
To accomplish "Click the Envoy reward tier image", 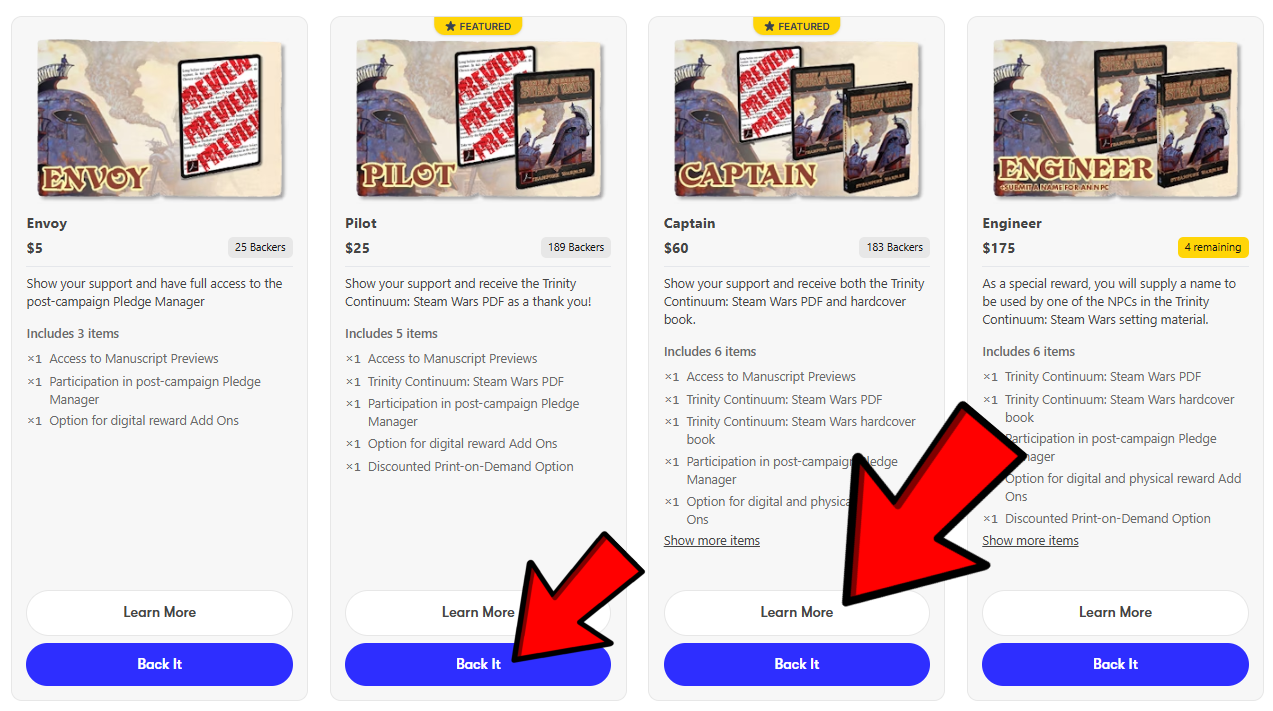I will point(159,118).
